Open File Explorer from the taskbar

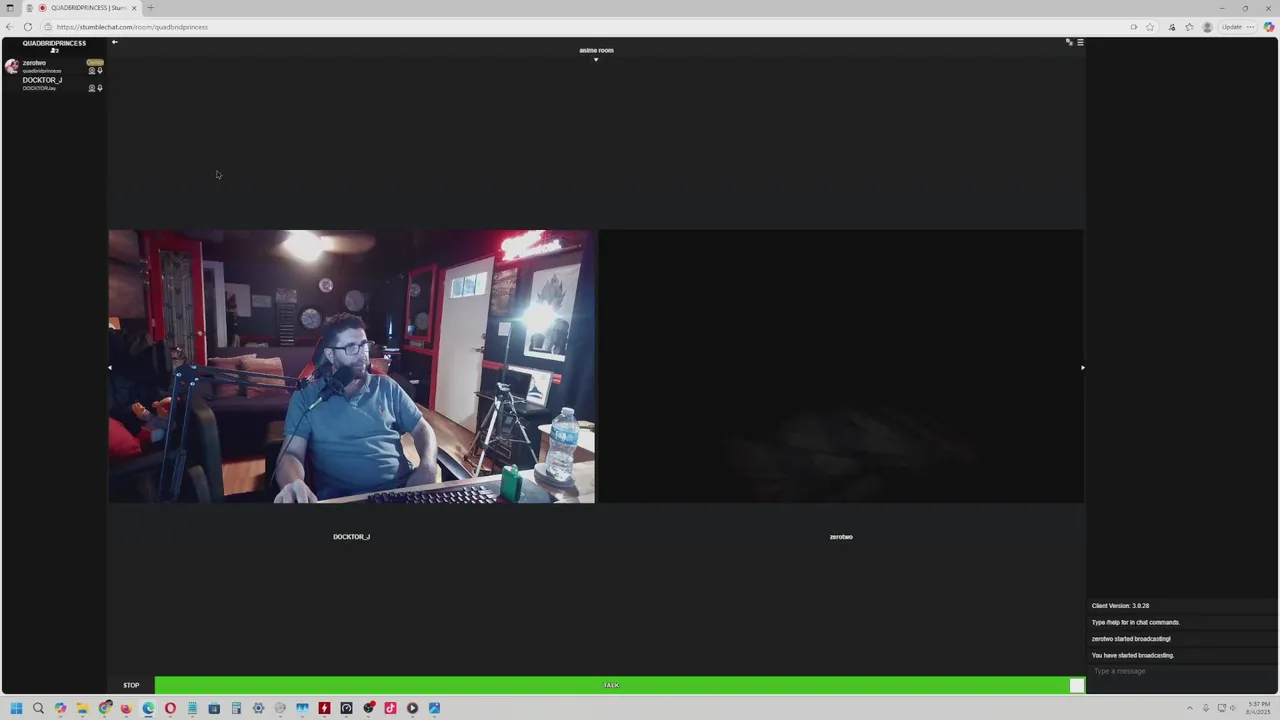82,708
